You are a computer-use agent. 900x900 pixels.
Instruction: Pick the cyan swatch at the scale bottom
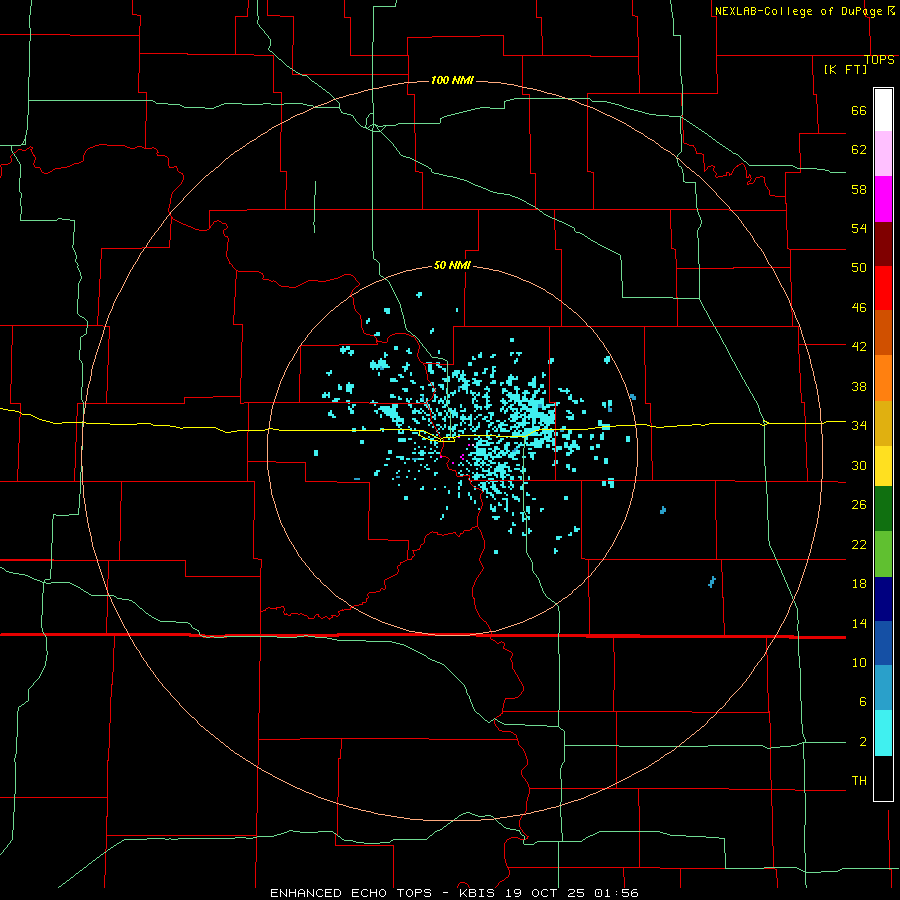pyautogui.click(x=883, y=733)
